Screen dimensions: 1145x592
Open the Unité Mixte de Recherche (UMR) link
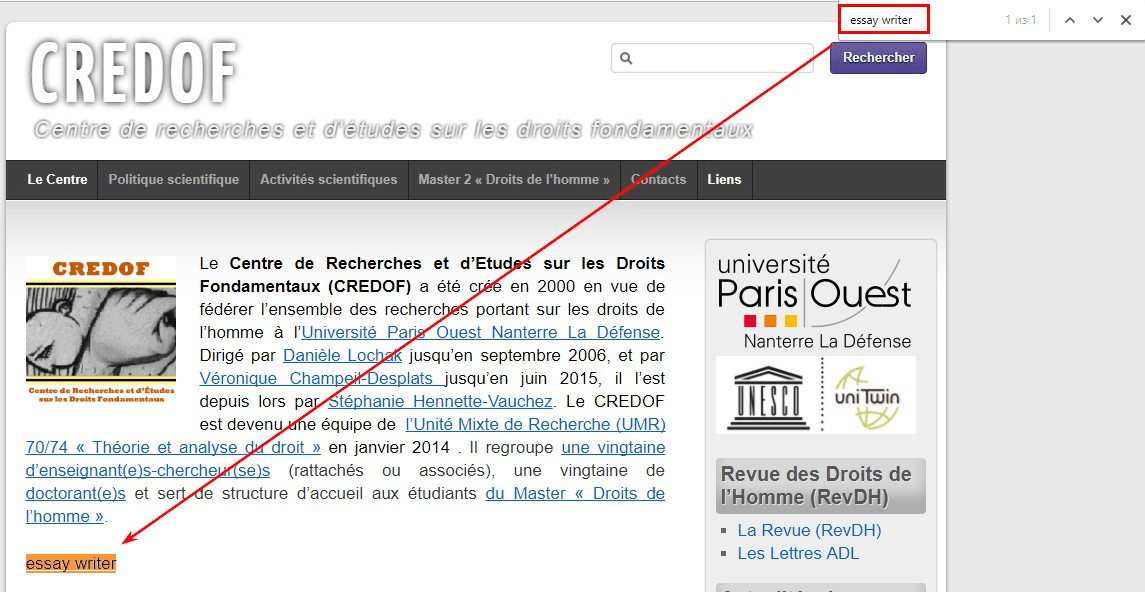[x=535, y=424]
